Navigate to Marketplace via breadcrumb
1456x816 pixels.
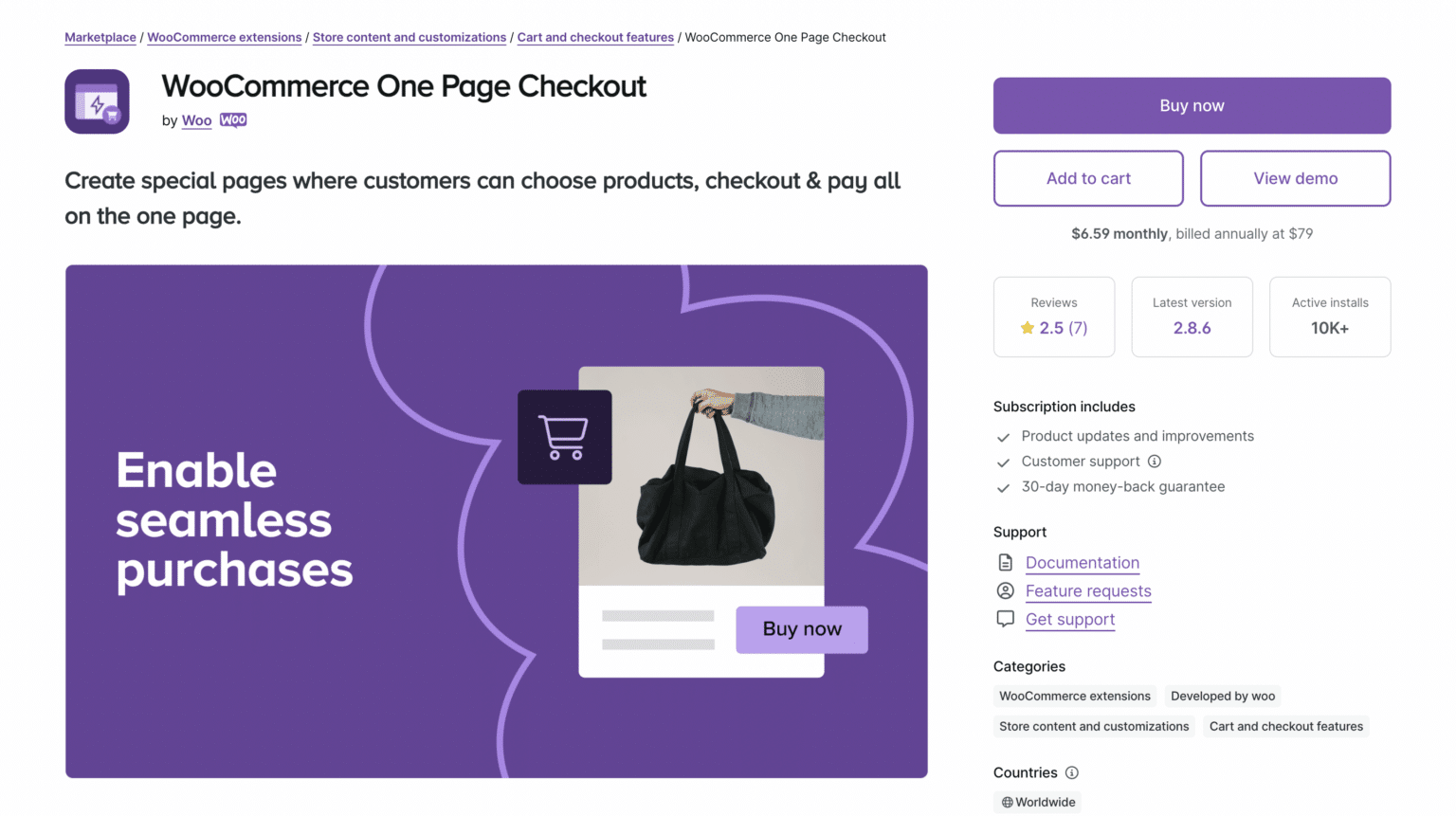(x=100, y=37)
